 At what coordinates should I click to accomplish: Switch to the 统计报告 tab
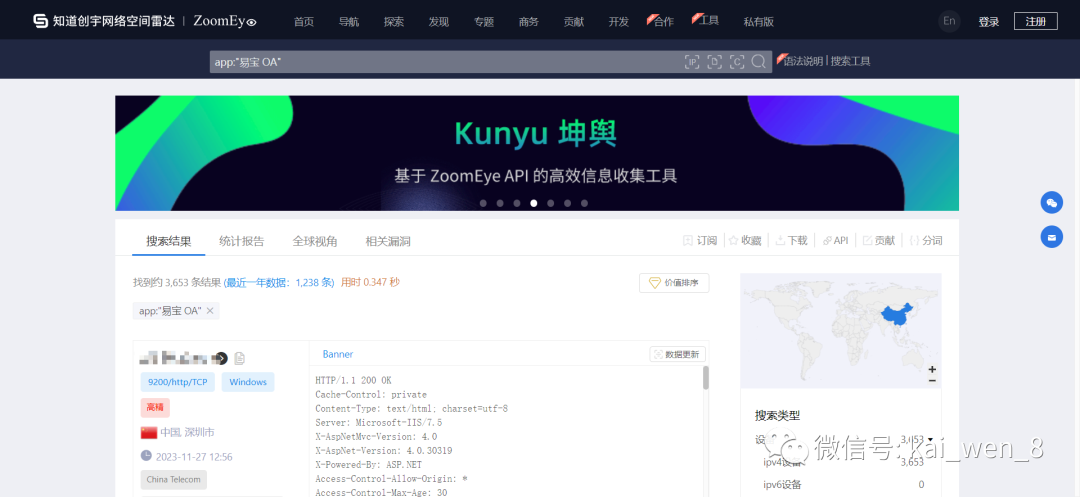[x=242, y=241]
